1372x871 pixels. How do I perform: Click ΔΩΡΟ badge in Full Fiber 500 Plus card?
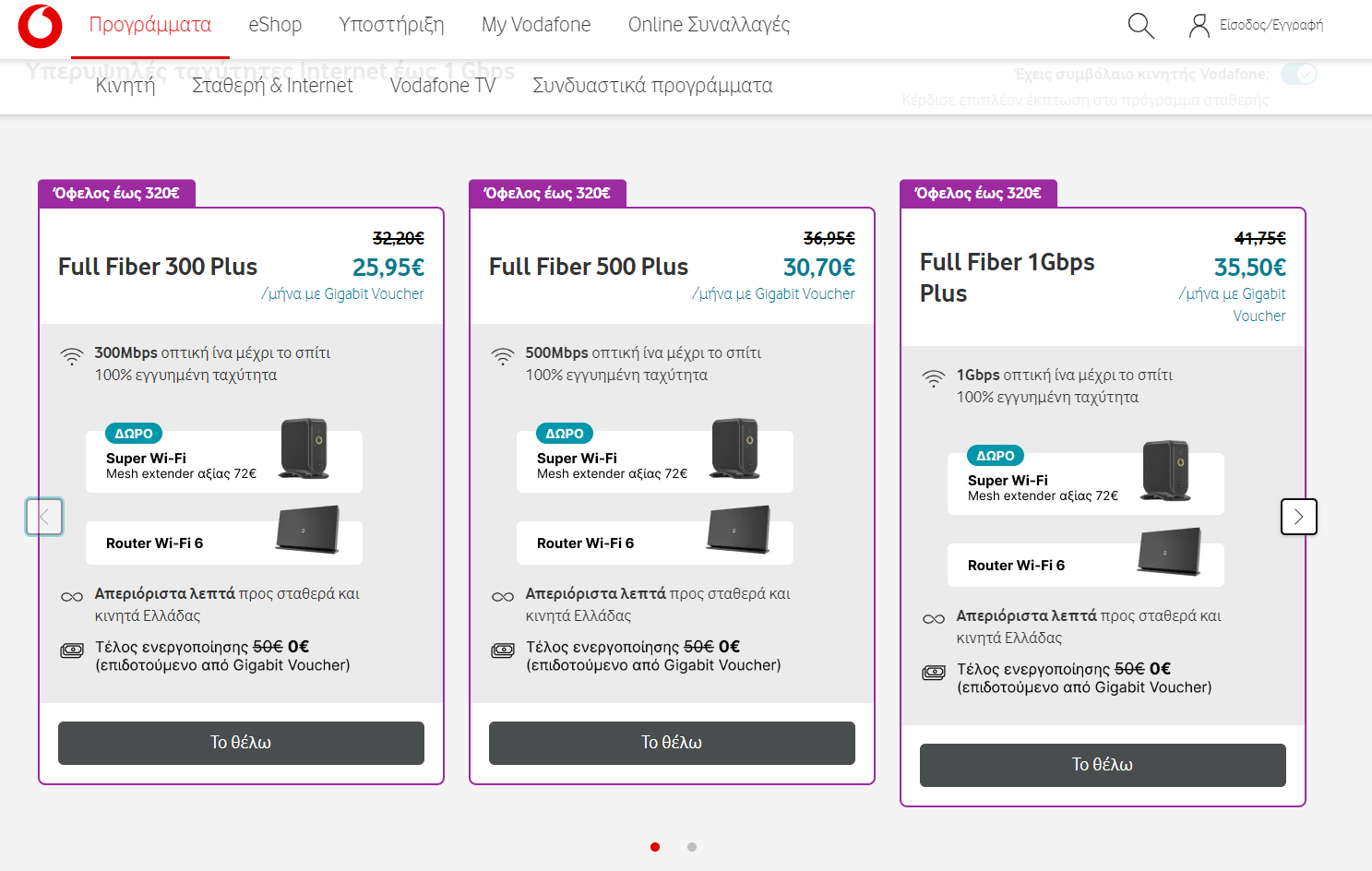coord(565,434)
